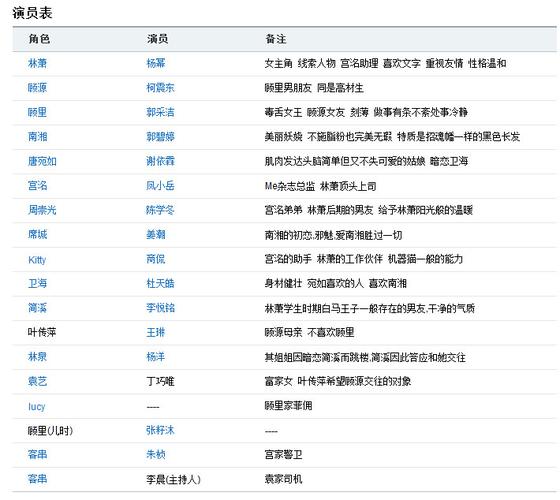This screenshot has width=560, height=500.
Task: Follow the 南湘 character link
Action: pos(38,136)
